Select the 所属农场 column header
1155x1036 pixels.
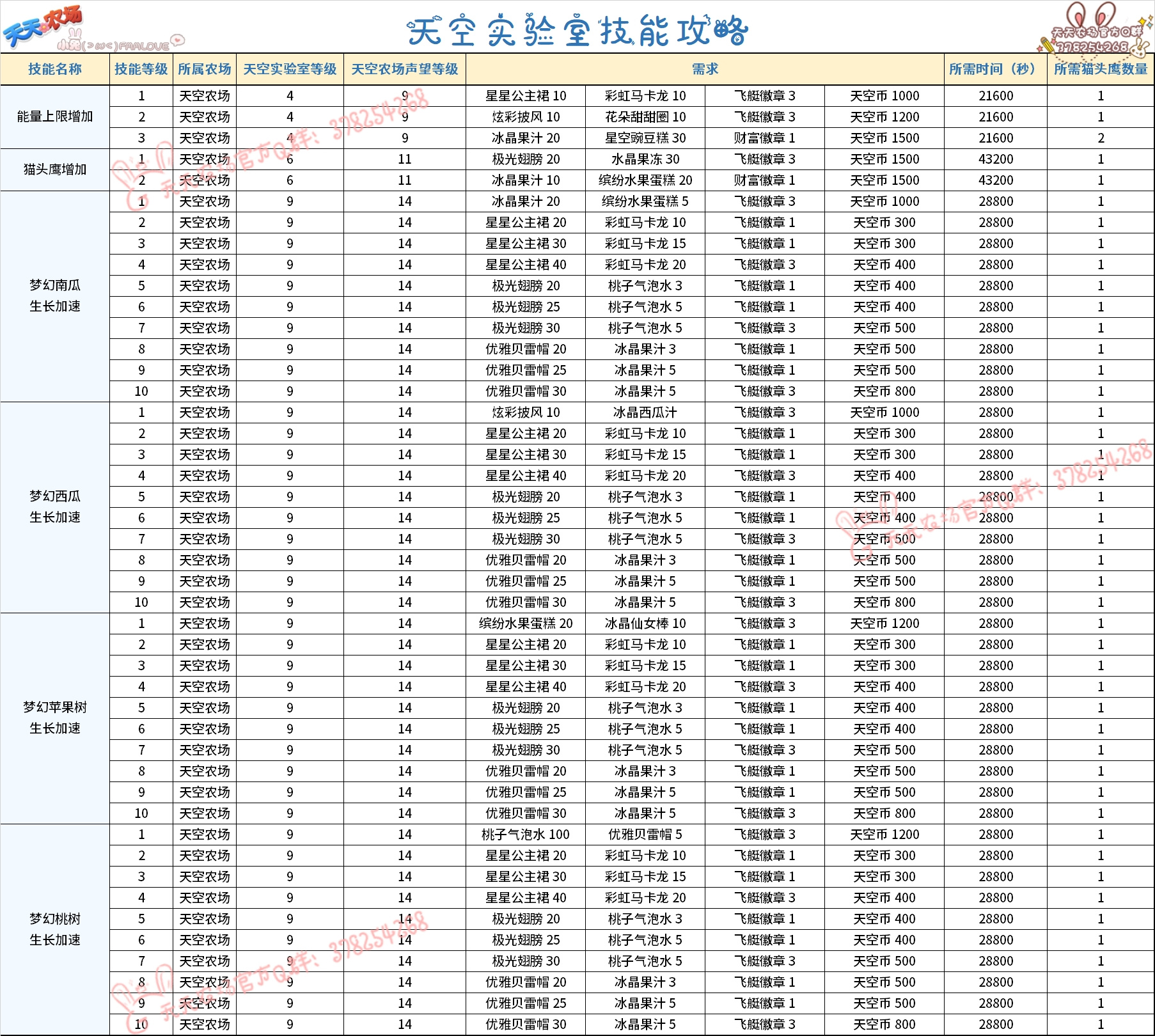coord(205,69)
